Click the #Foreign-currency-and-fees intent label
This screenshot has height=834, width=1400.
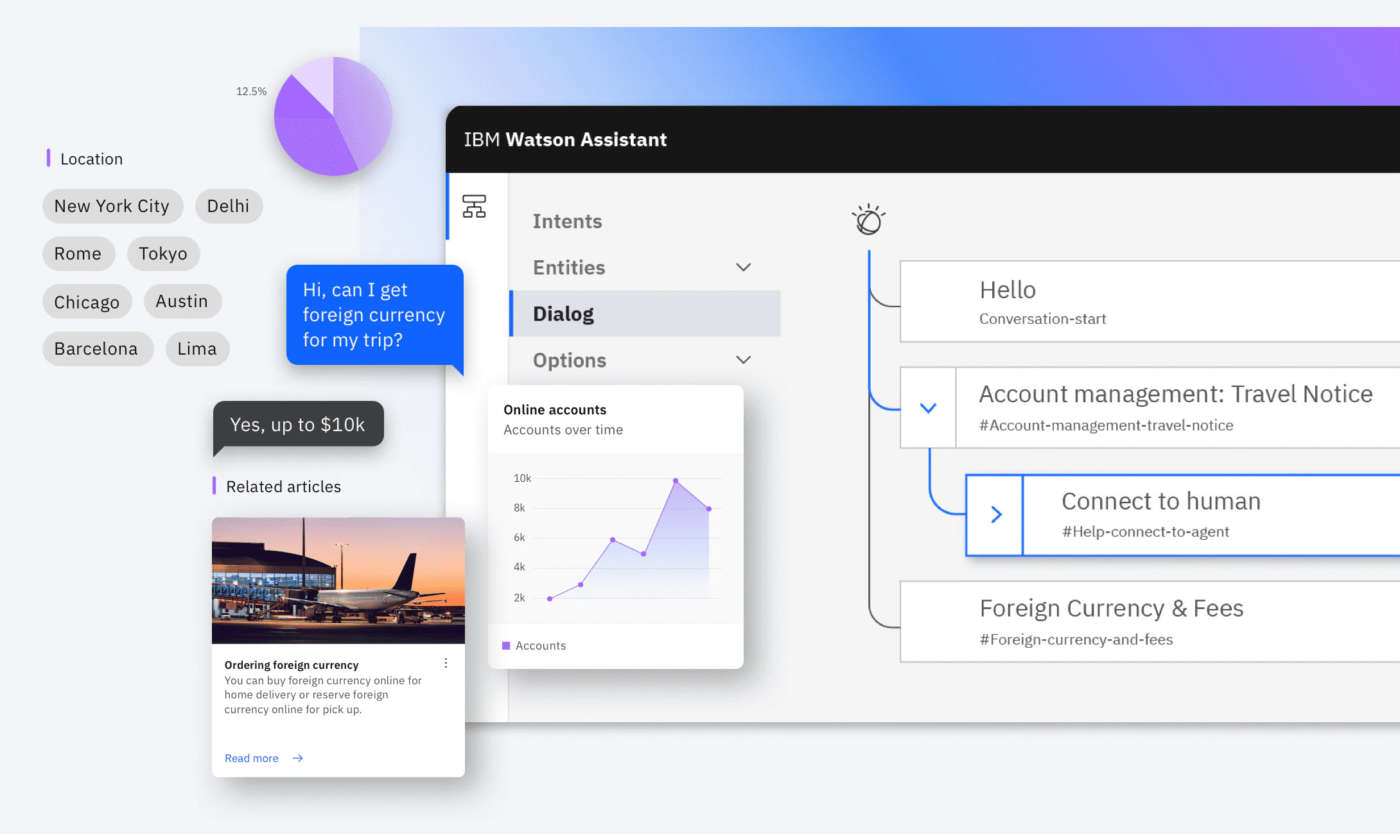[x=1076, y=639]
